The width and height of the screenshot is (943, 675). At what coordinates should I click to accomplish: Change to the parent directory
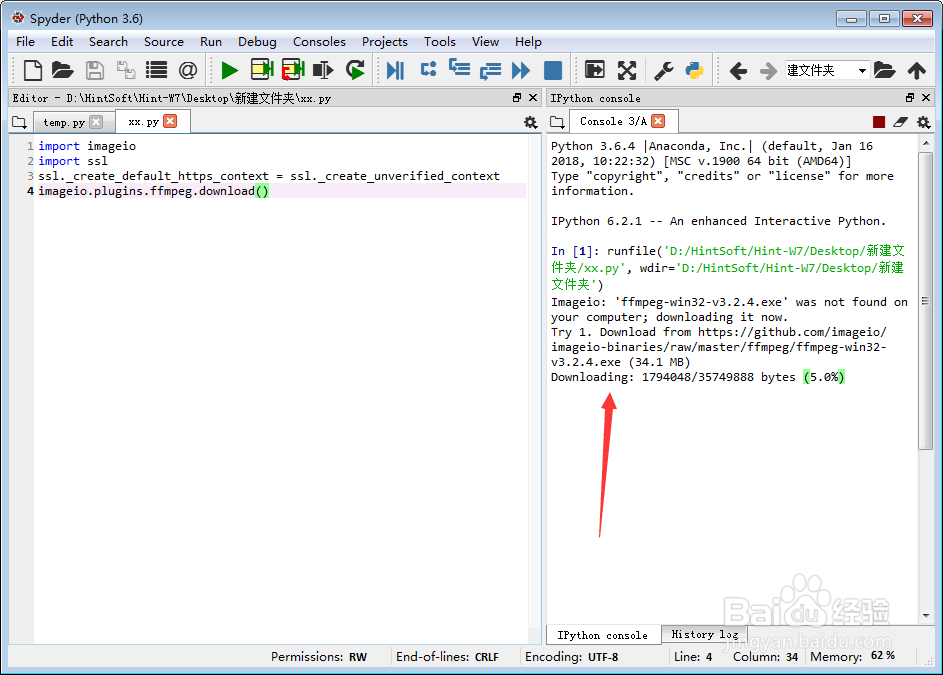click(917, 70)
